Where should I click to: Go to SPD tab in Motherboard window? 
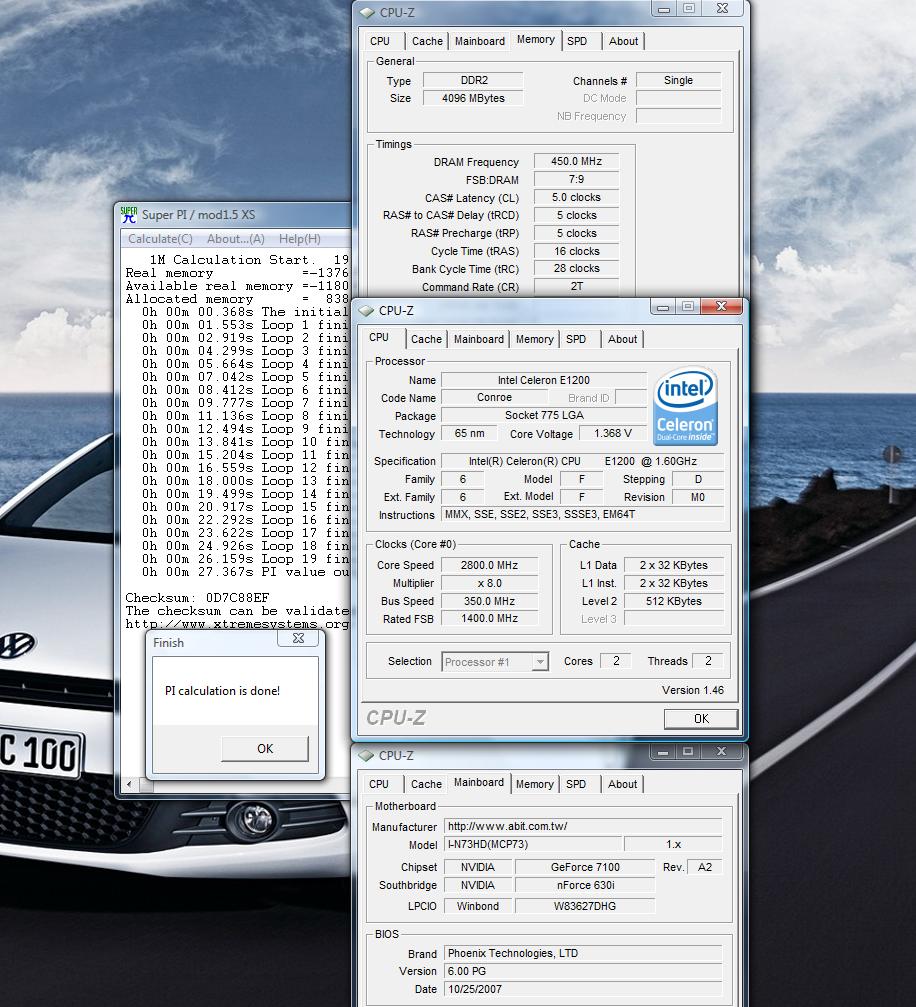(x=576, y=784)
